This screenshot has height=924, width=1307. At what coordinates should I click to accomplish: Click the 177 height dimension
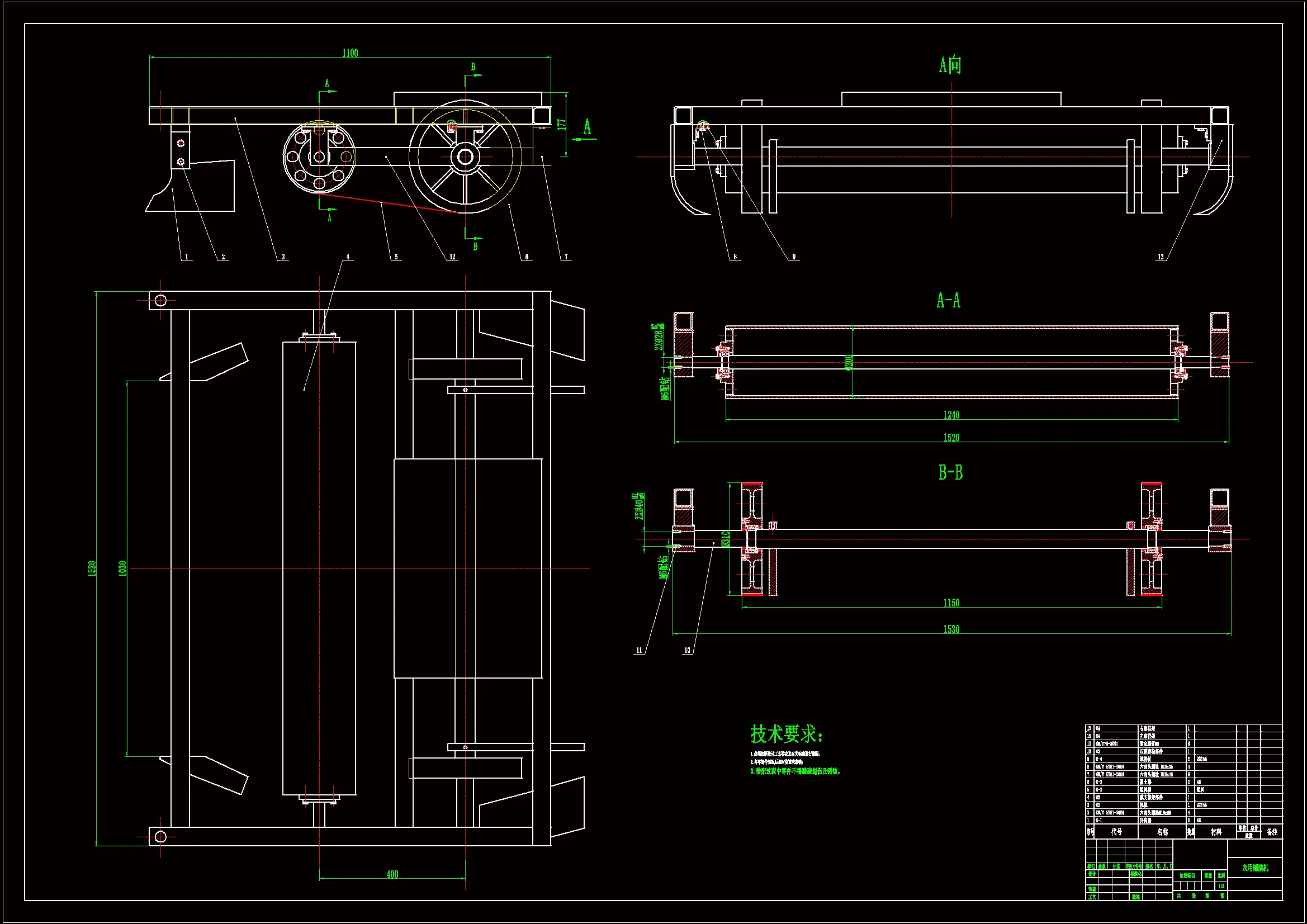pyautogui.click(x=561, y=124)
